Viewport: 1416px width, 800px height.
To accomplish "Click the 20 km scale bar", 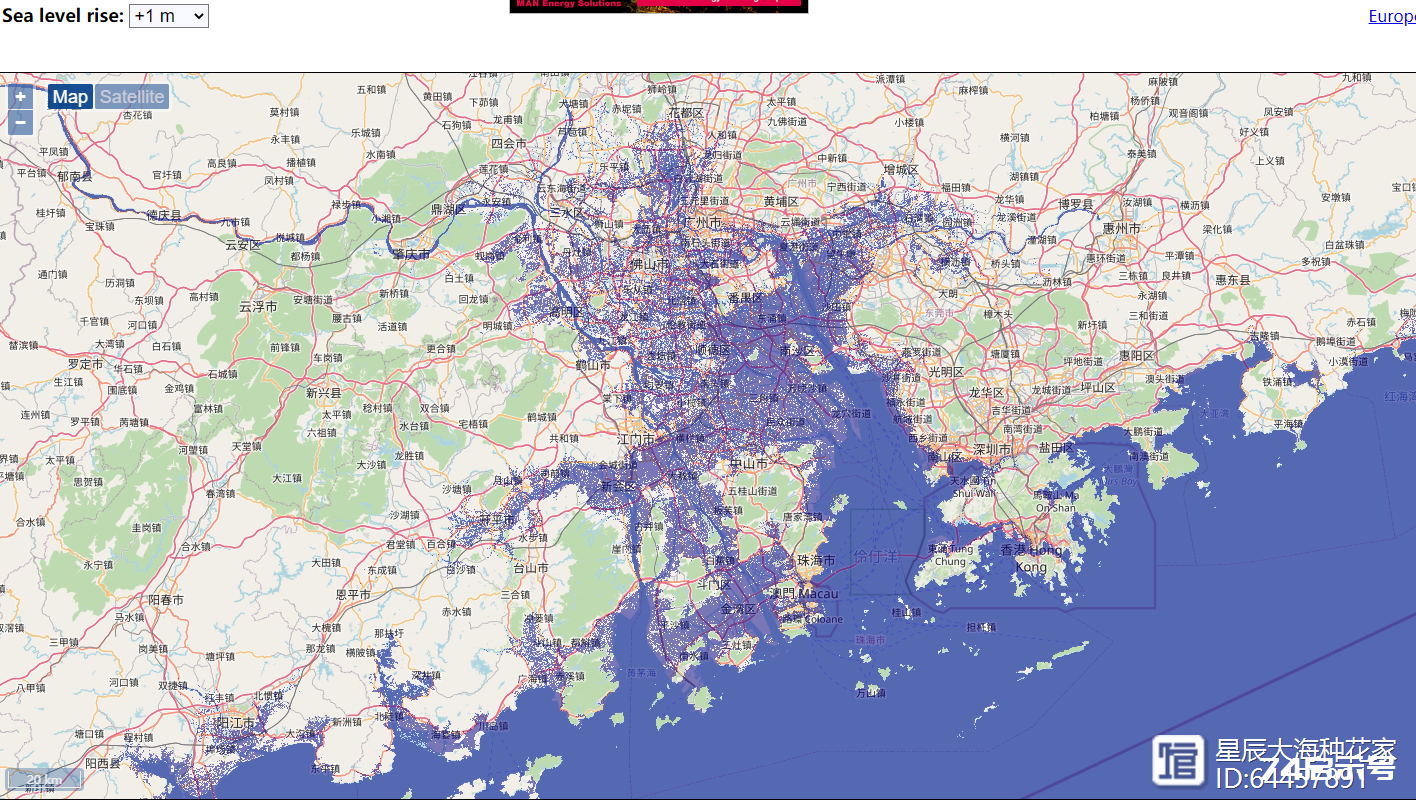I will [44, 779].
